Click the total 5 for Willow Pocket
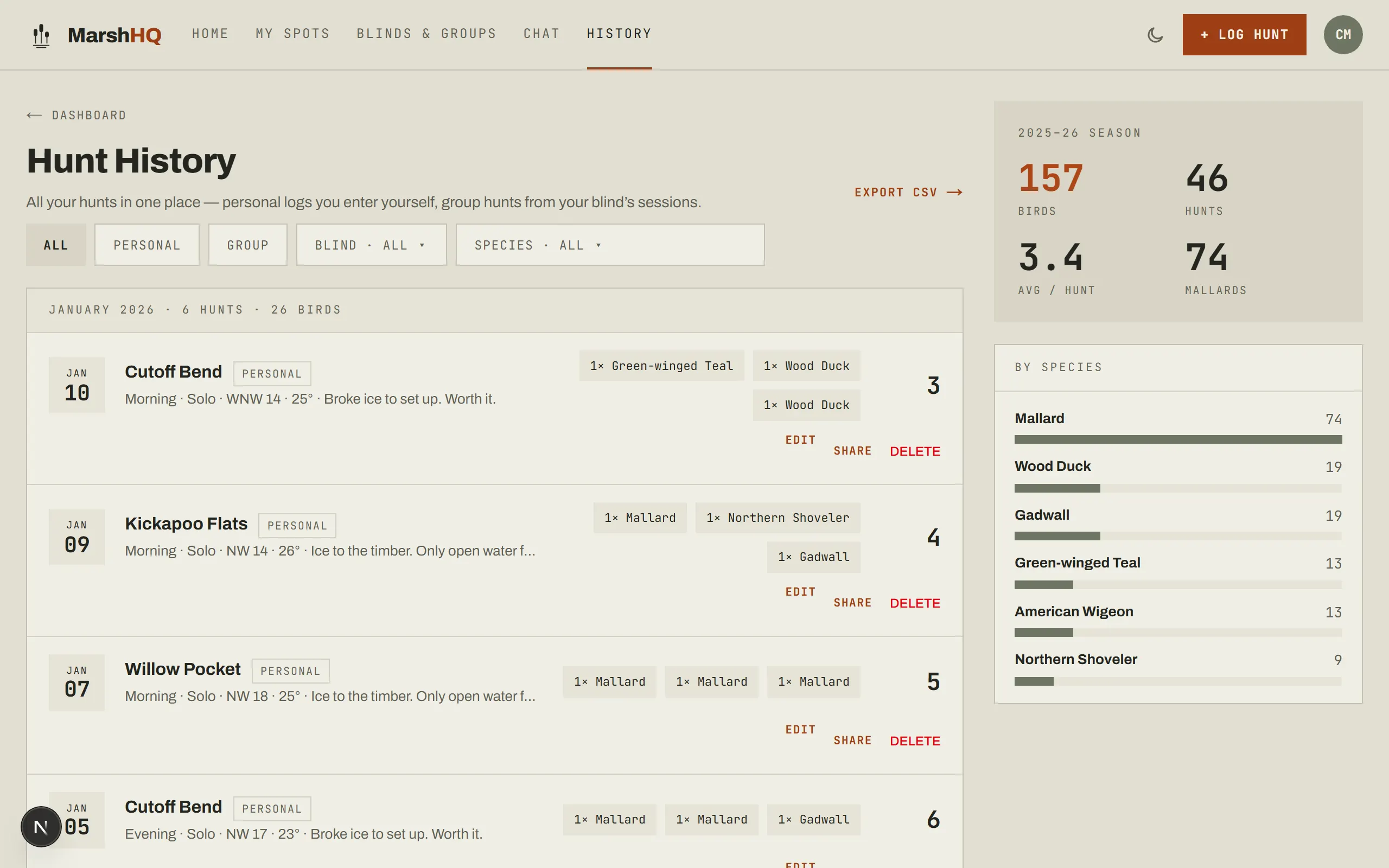Screen dimensions: 1389x868 [x=933, y=681]
